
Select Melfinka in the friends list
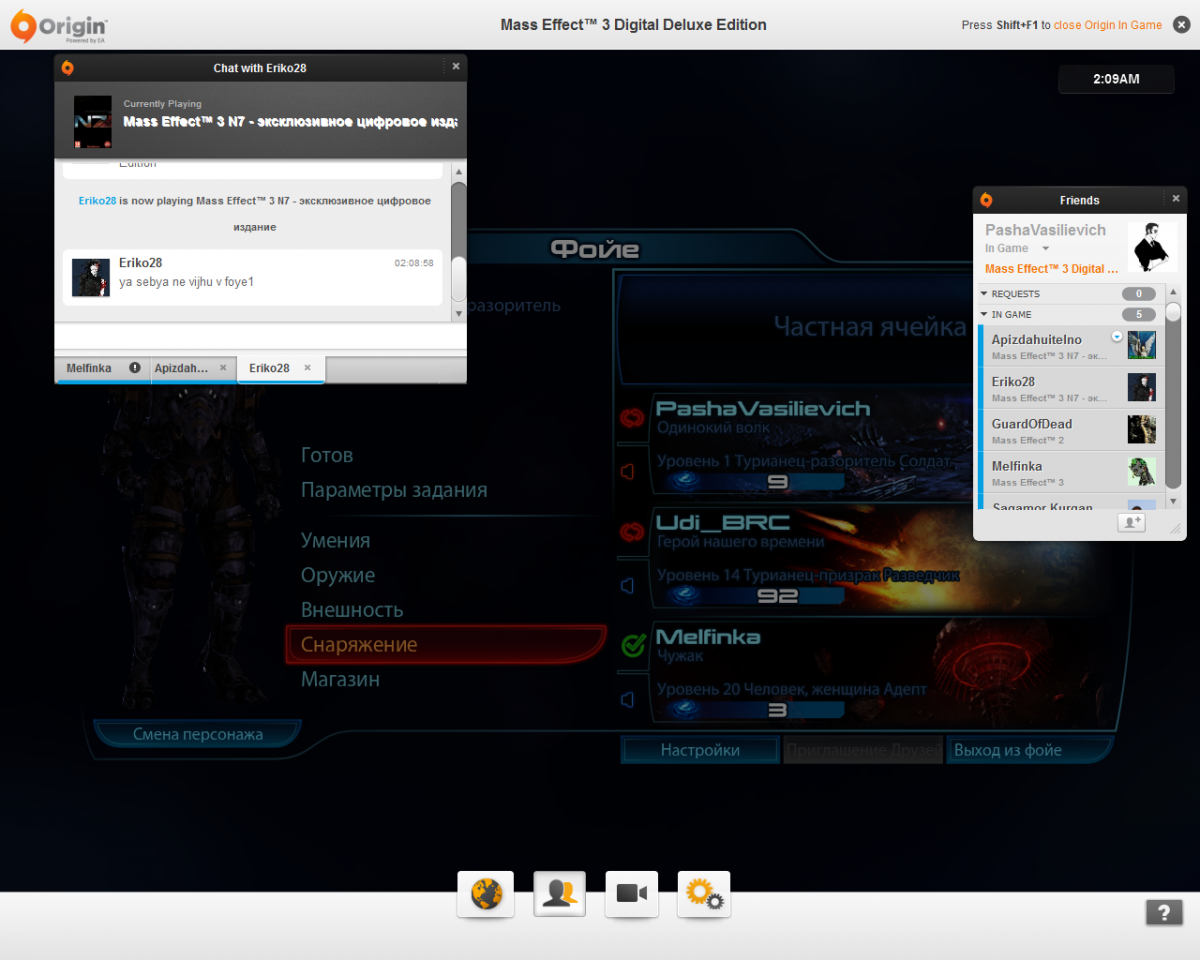click(1070, 472)
